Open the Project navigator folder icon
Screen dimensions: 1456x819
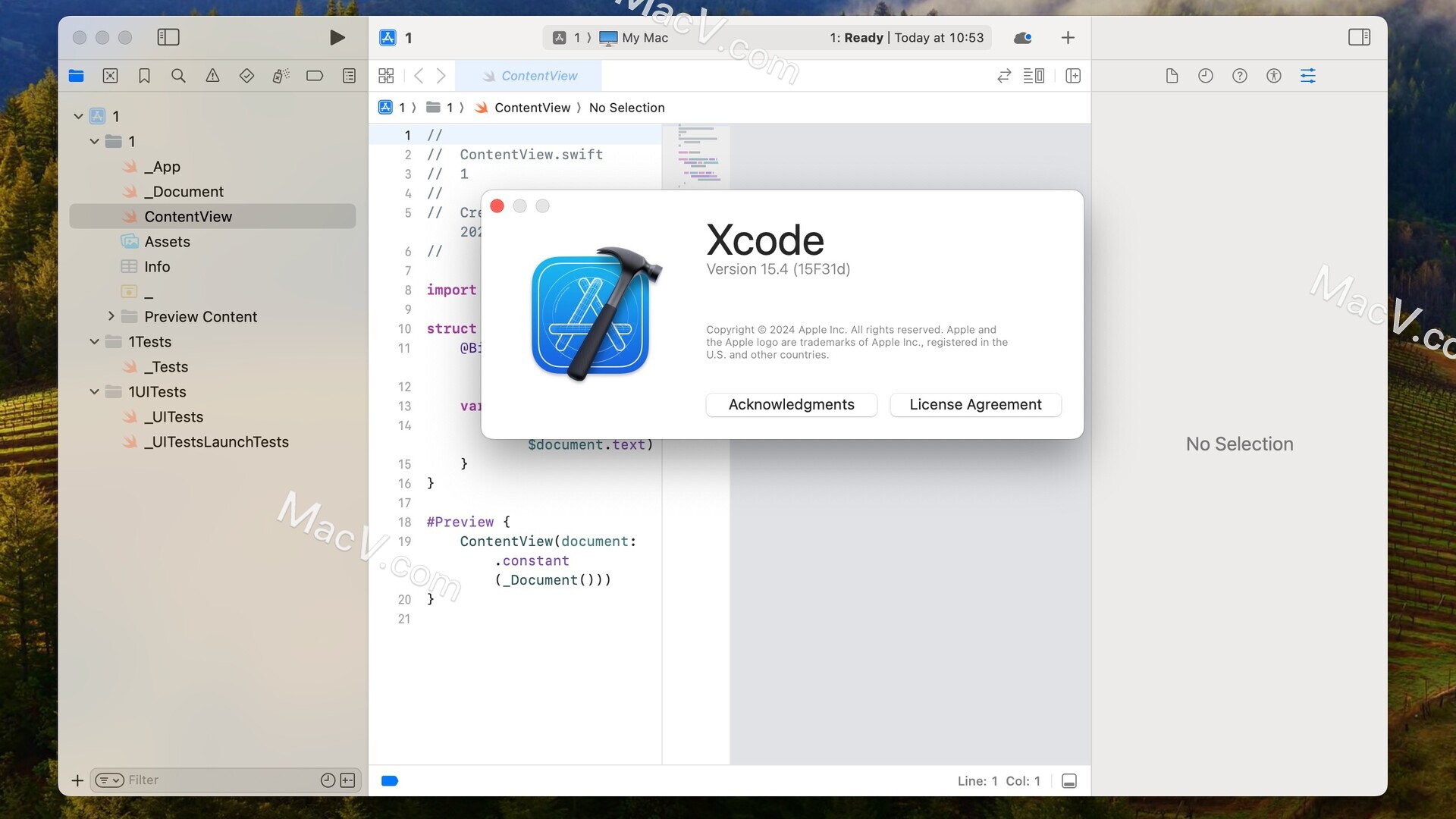pos(76,76)
